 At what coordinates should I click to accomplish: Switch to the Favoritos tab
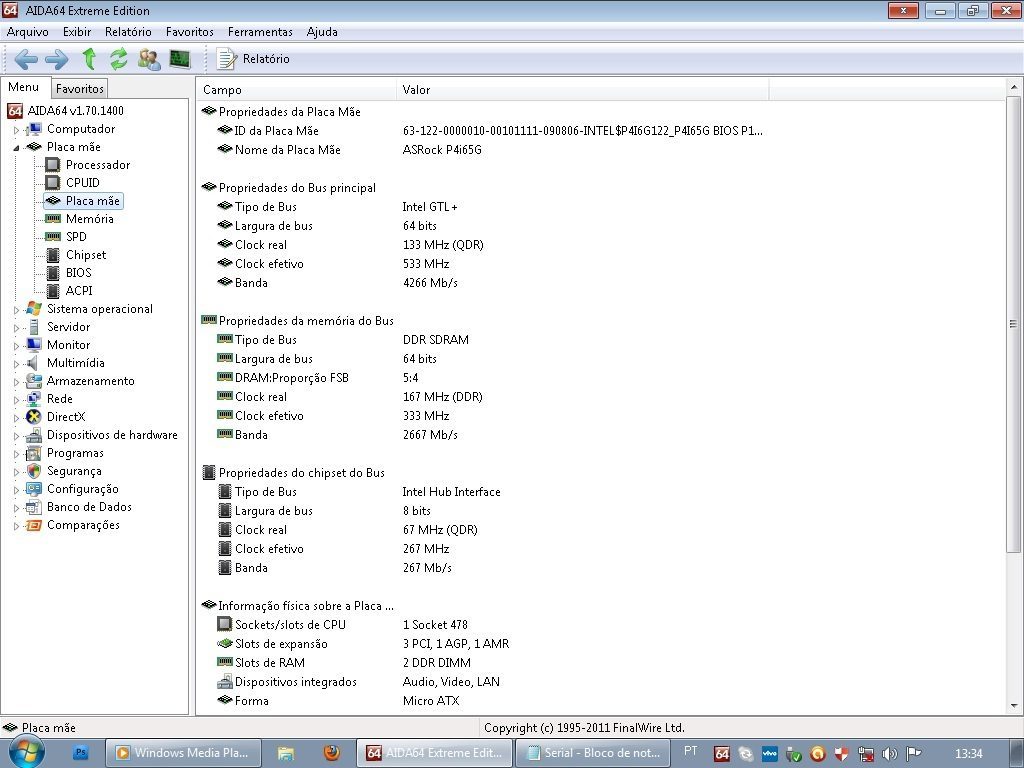coord(80,88)
